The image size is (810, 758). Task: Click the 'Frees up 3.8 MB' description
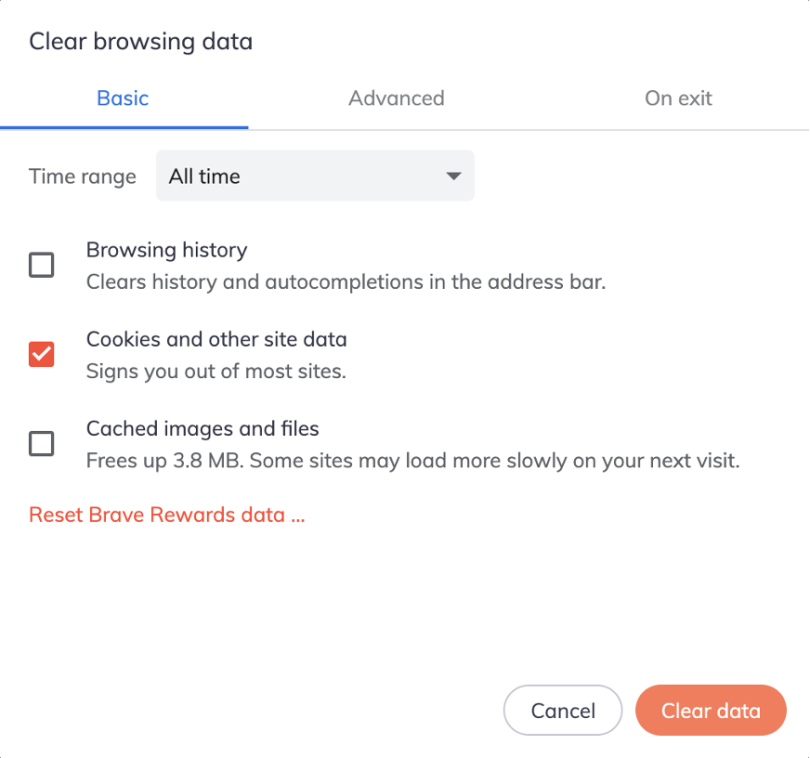point(413,461)
